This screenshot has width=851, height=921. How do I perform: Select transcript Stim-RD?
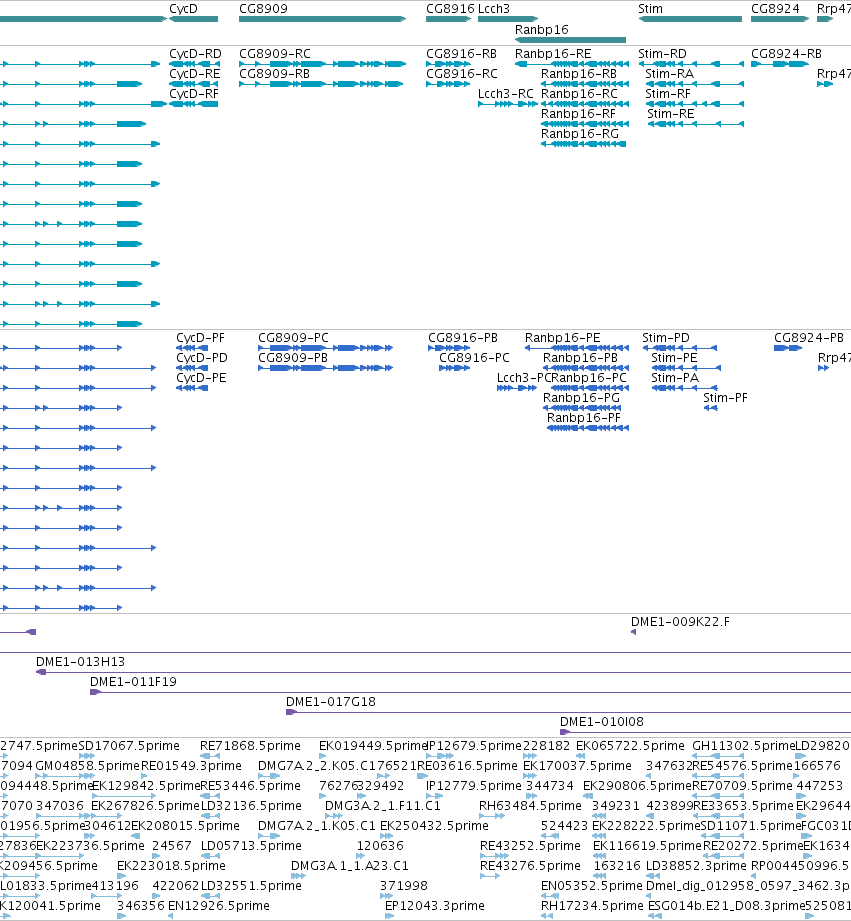pyautogui.click(x=662, y=53)
